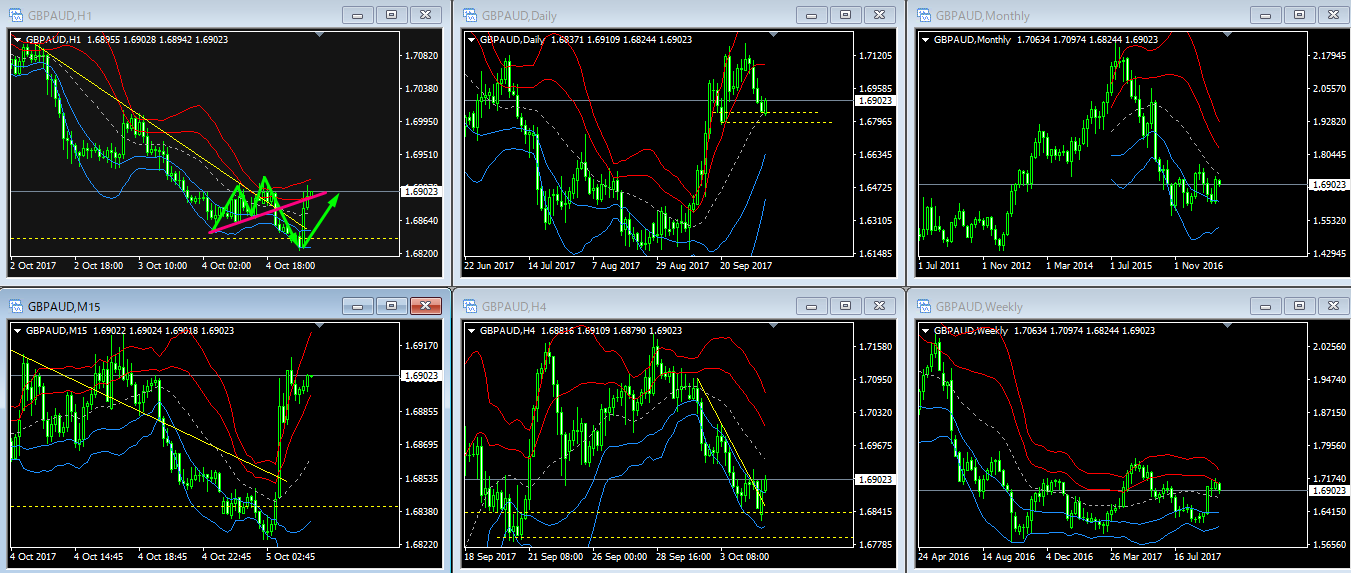Click the GBPAUD,Daily chart window icon

tap(468, 15)
